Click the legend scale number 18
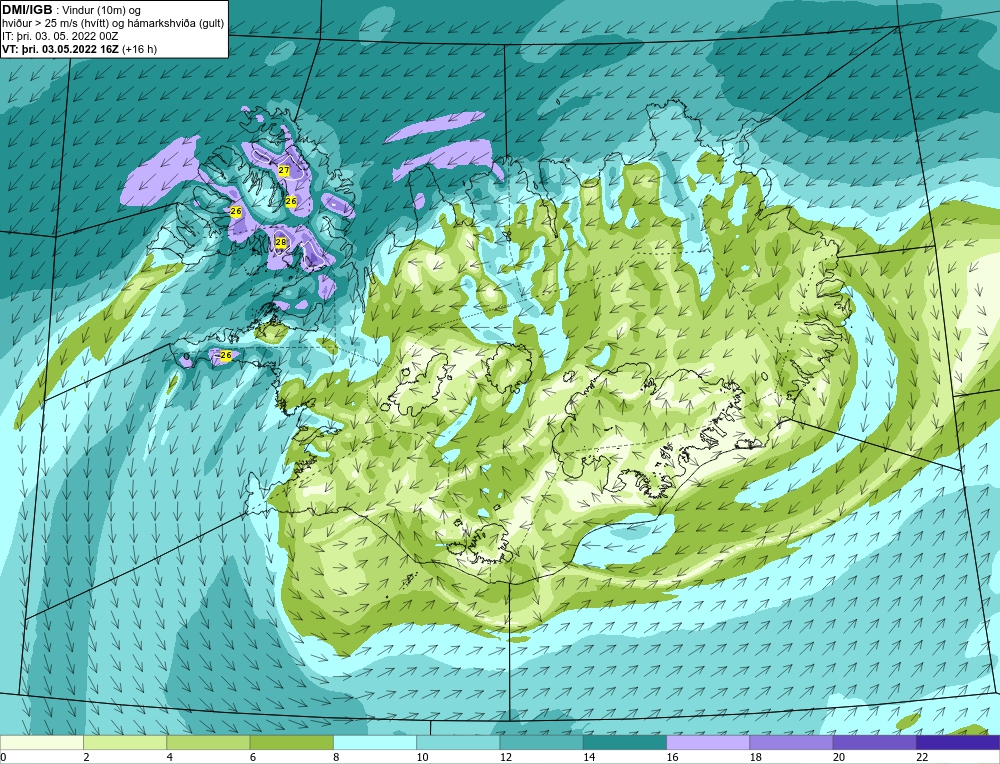This screenshot has height=764, width=1000. pyautogui.click(x=755, y=757)
